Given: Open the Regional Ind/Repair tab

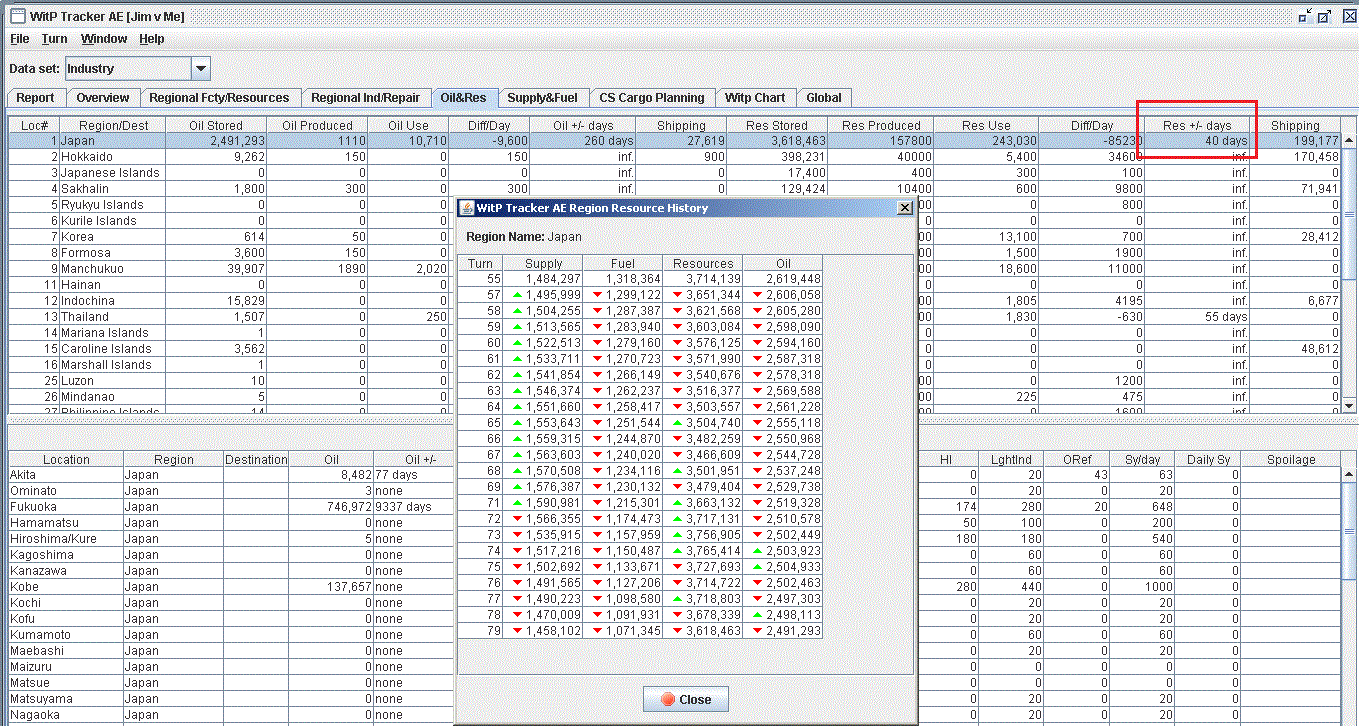Looking at the screenshot, I should pyautogui.click(x=365, y=98).
